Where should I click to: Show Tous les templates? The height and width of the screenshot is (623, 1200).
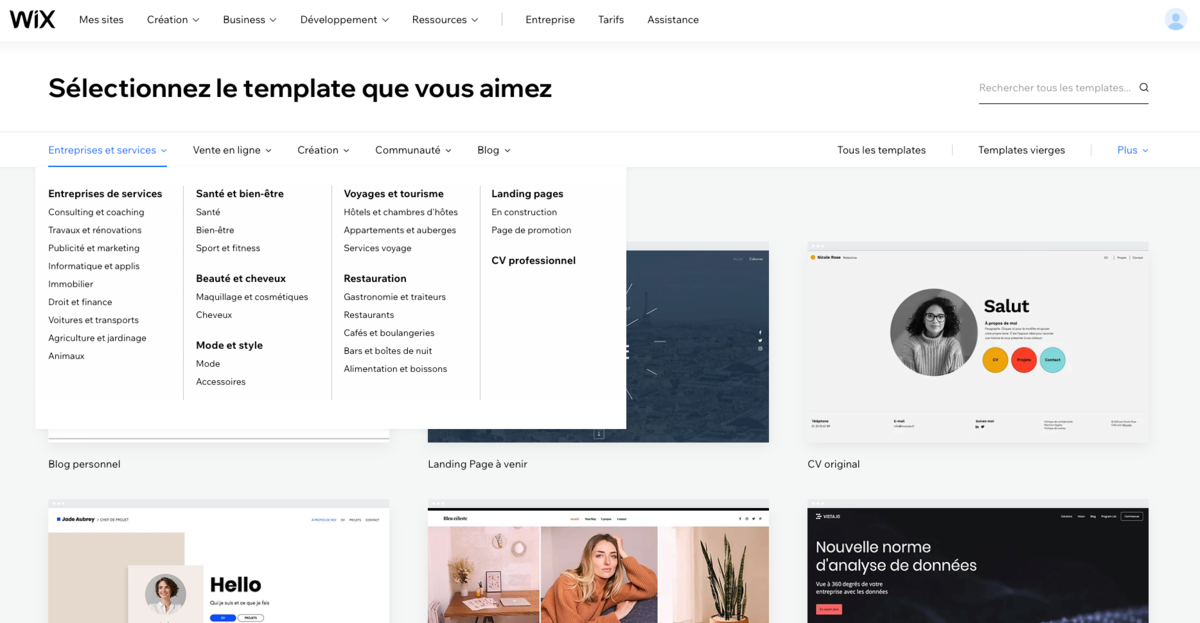click(x=881, y=150)
